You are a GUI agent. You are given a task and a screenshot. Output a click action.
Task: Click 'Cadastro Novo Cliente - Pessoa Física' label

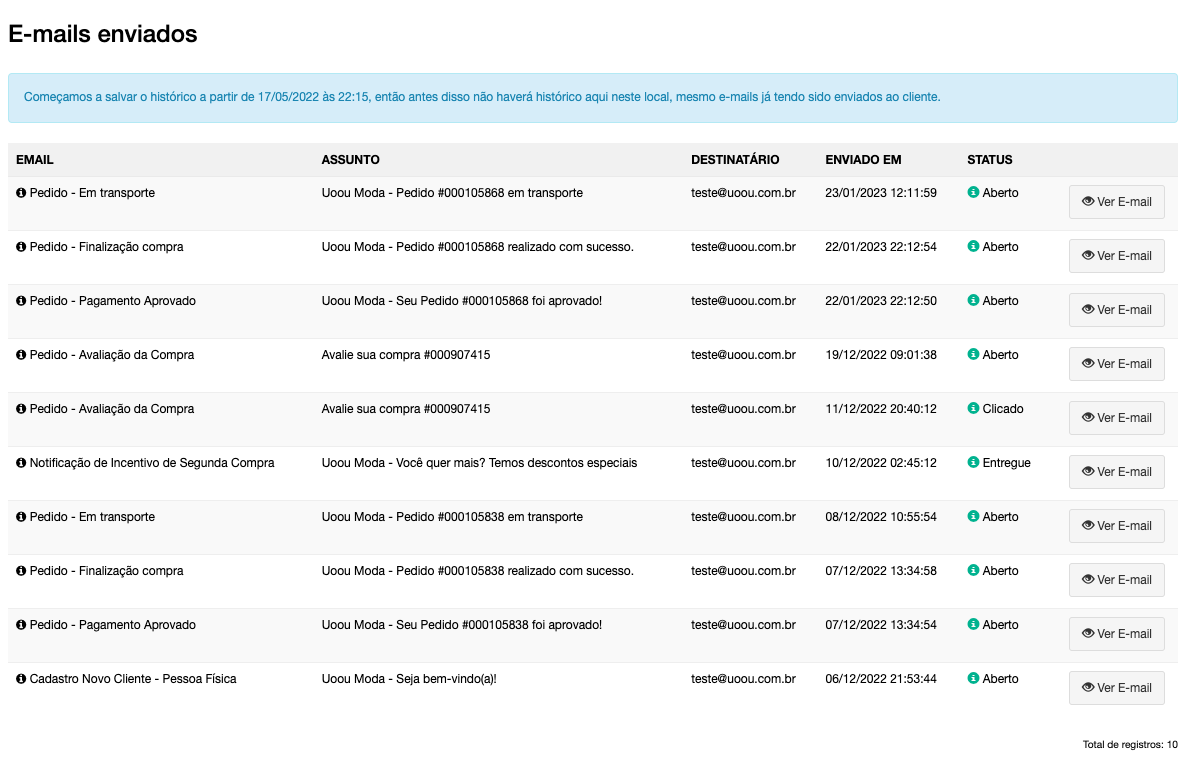(133, 679)
